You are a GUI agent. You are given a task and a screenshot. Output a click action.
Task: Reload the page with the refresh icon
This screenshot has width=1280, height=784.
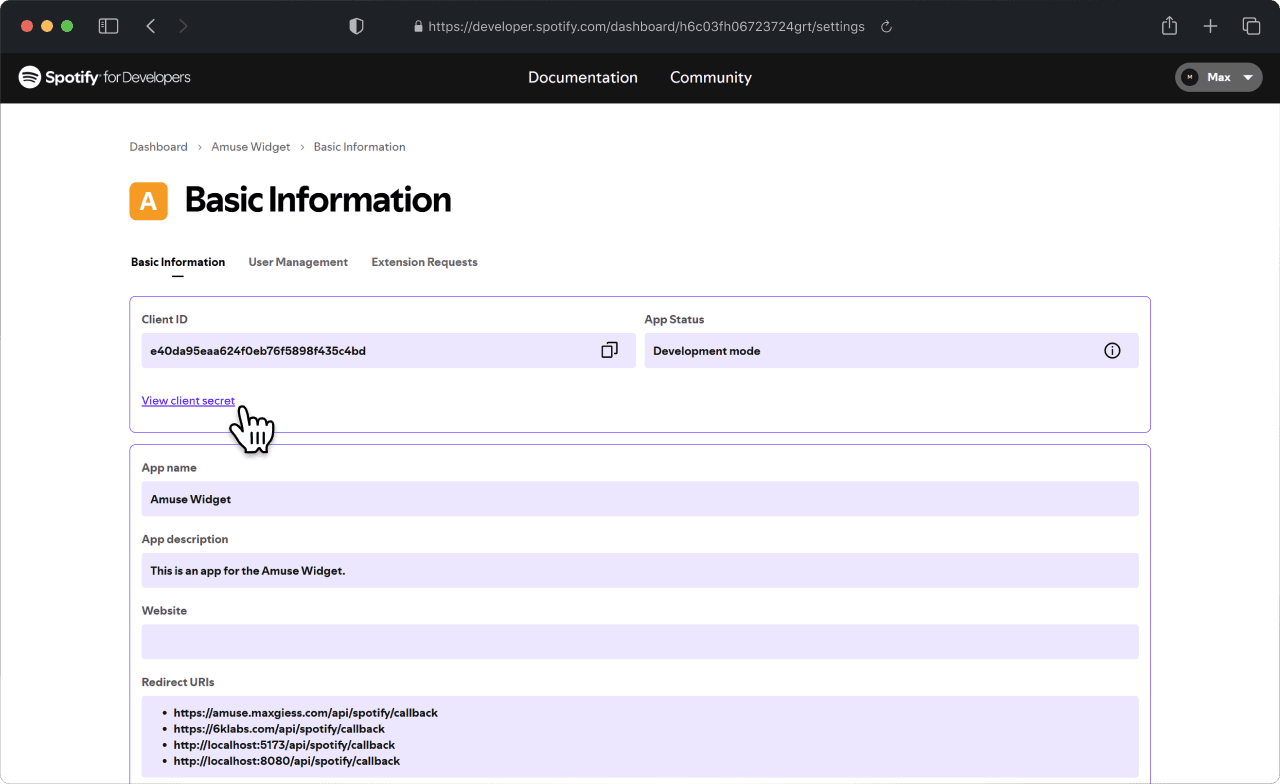click(886, 27)
